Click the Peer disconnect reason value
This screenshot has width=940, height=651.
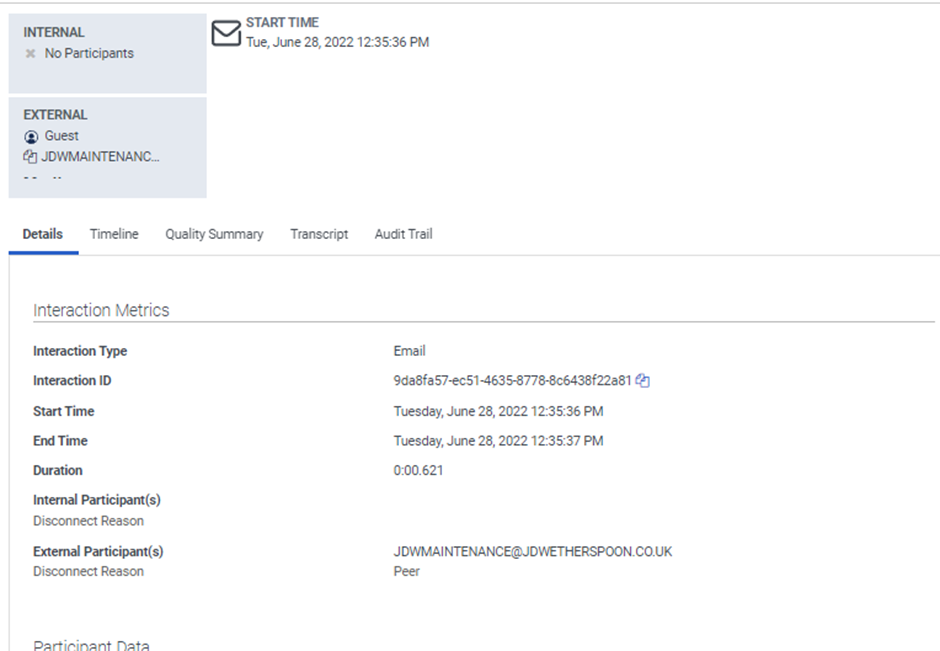click(407, 572)
